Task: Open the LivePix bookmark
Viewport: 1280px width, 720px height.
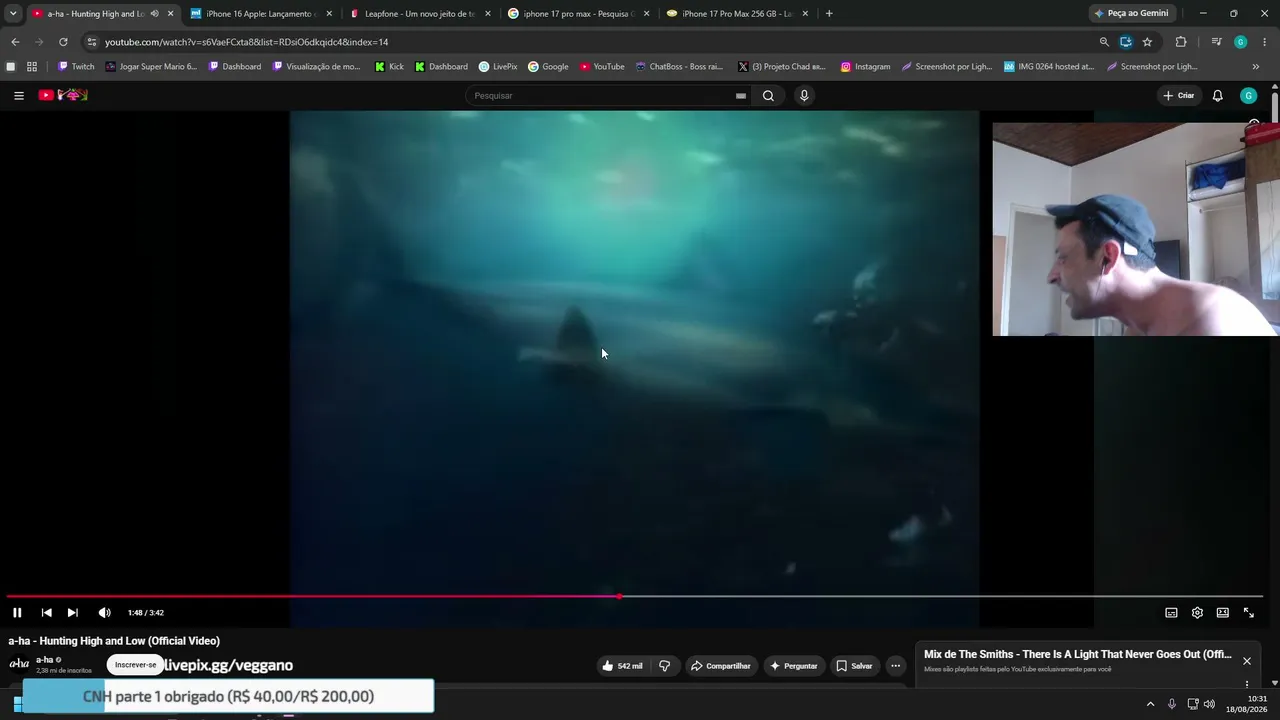Action: pos(498,67)
